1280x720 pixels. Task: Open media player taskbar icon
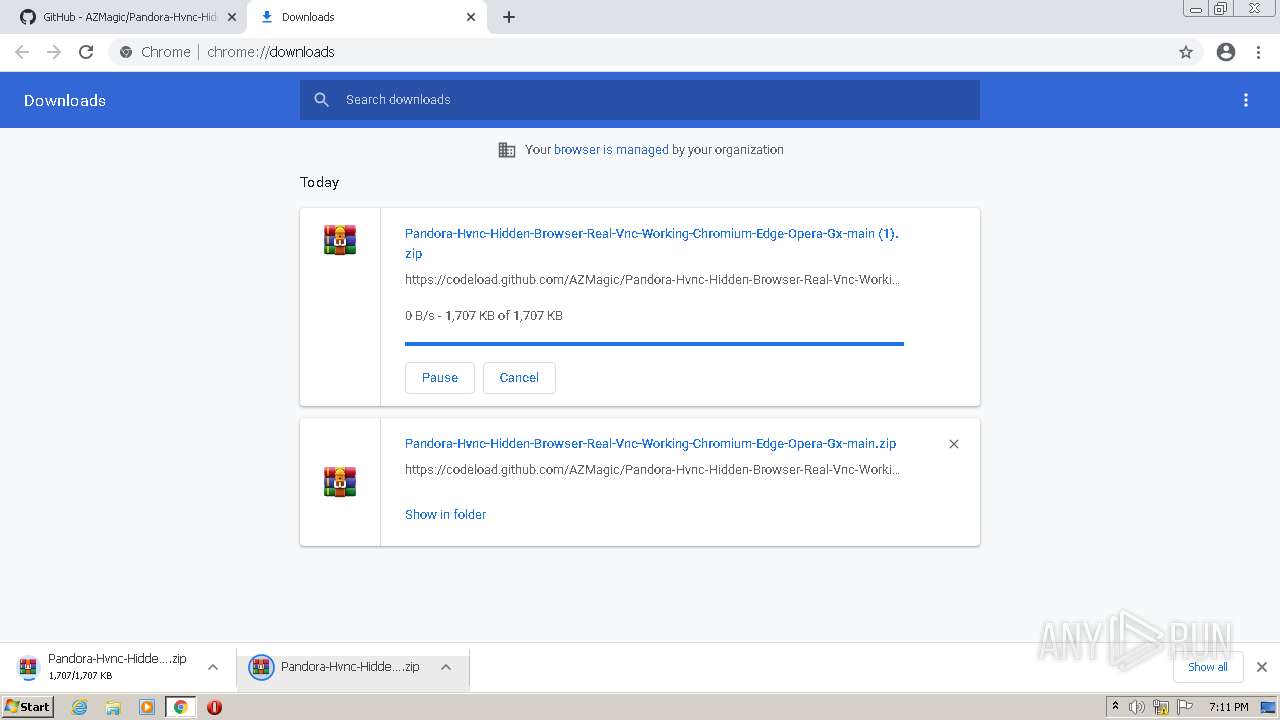(146, 707)
